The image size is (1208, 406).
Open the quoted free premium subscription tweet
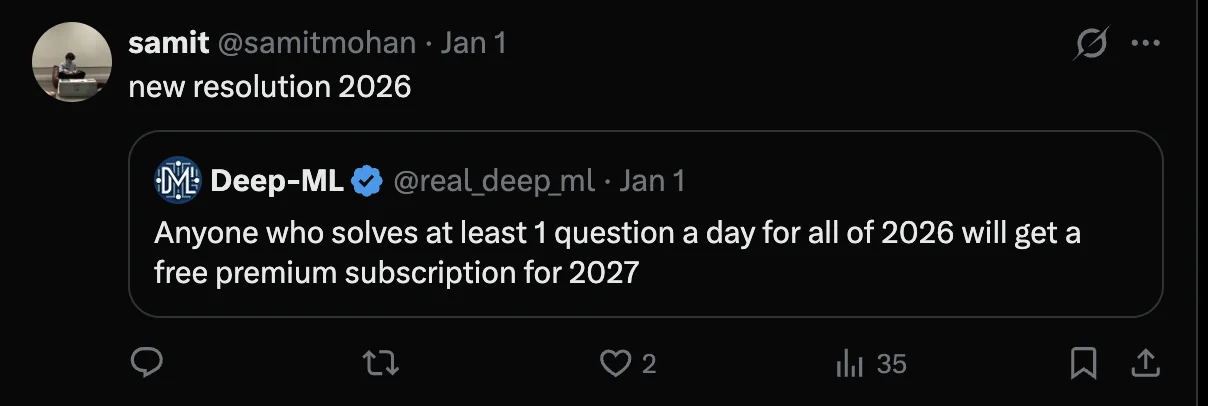click(617, 253)
